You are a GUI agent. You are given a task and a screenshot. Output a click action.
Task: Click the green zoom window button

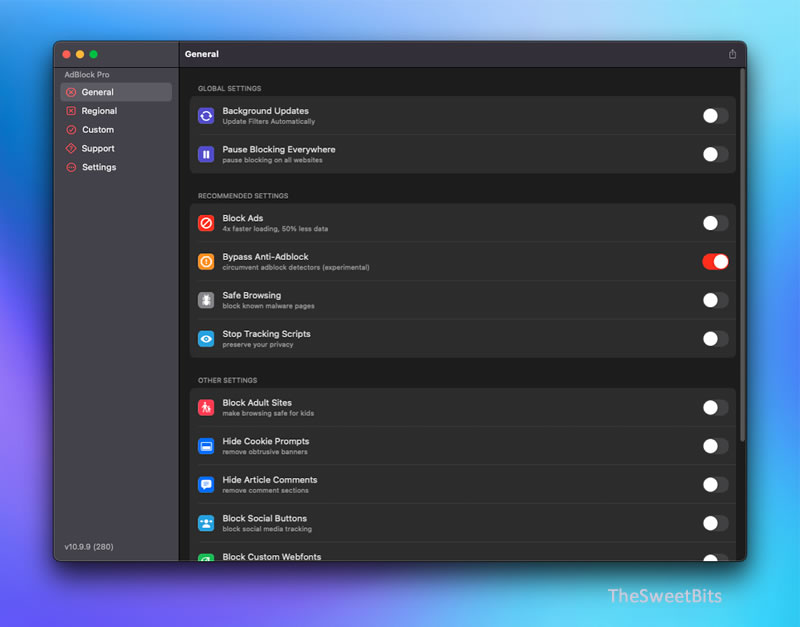point(93,54)
